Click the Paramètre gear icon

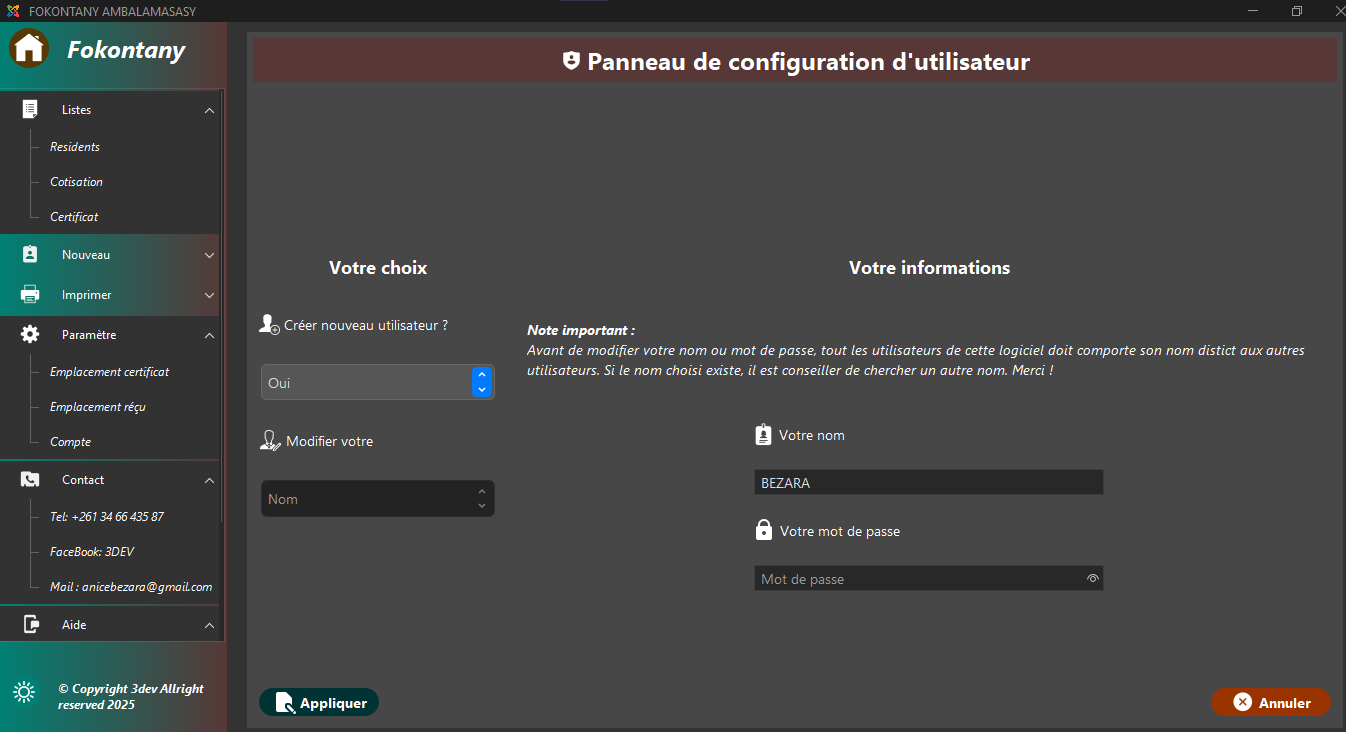pos(30,335)
